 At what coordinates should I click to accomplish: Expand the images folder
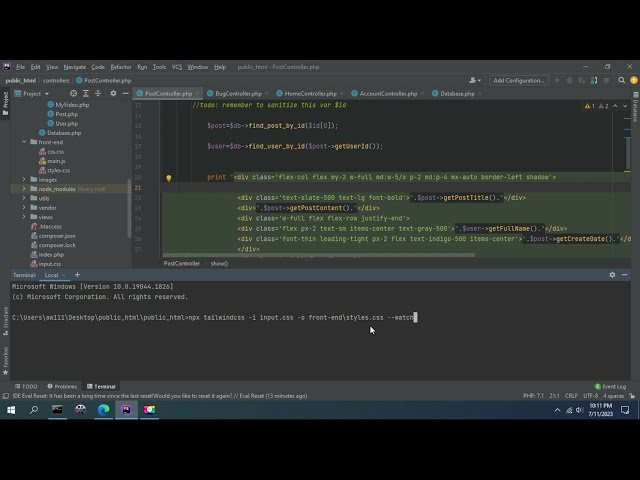[x=24, y=179]
